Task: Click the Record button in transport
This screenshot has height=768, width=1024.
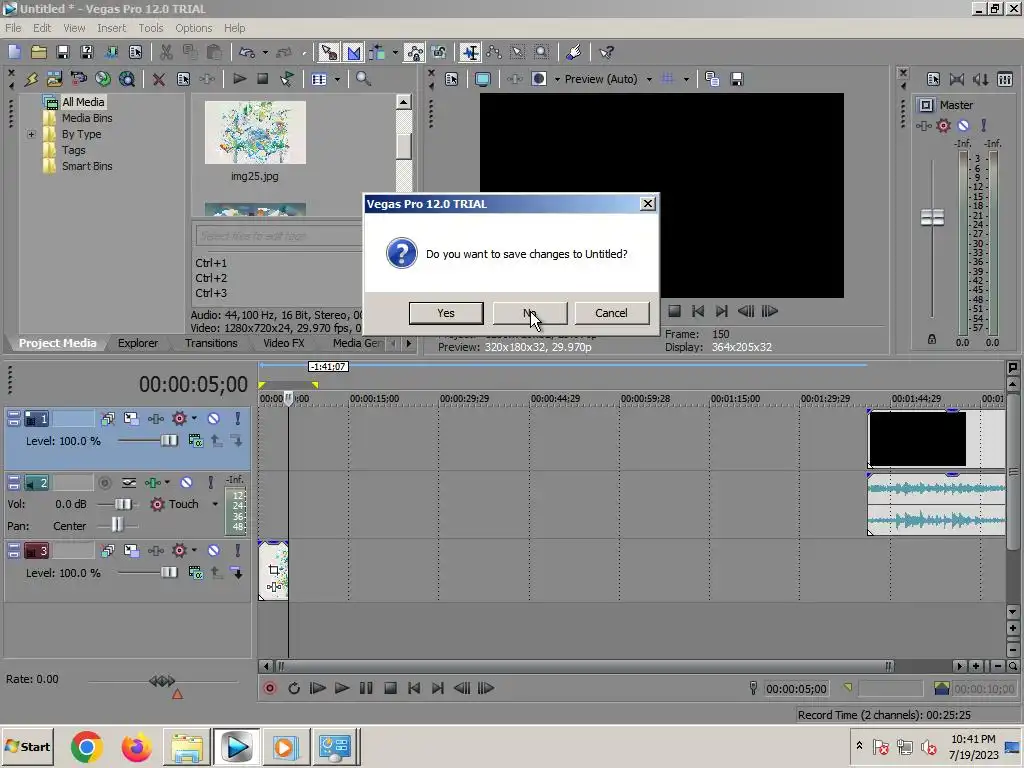Action: coord(269,688)
